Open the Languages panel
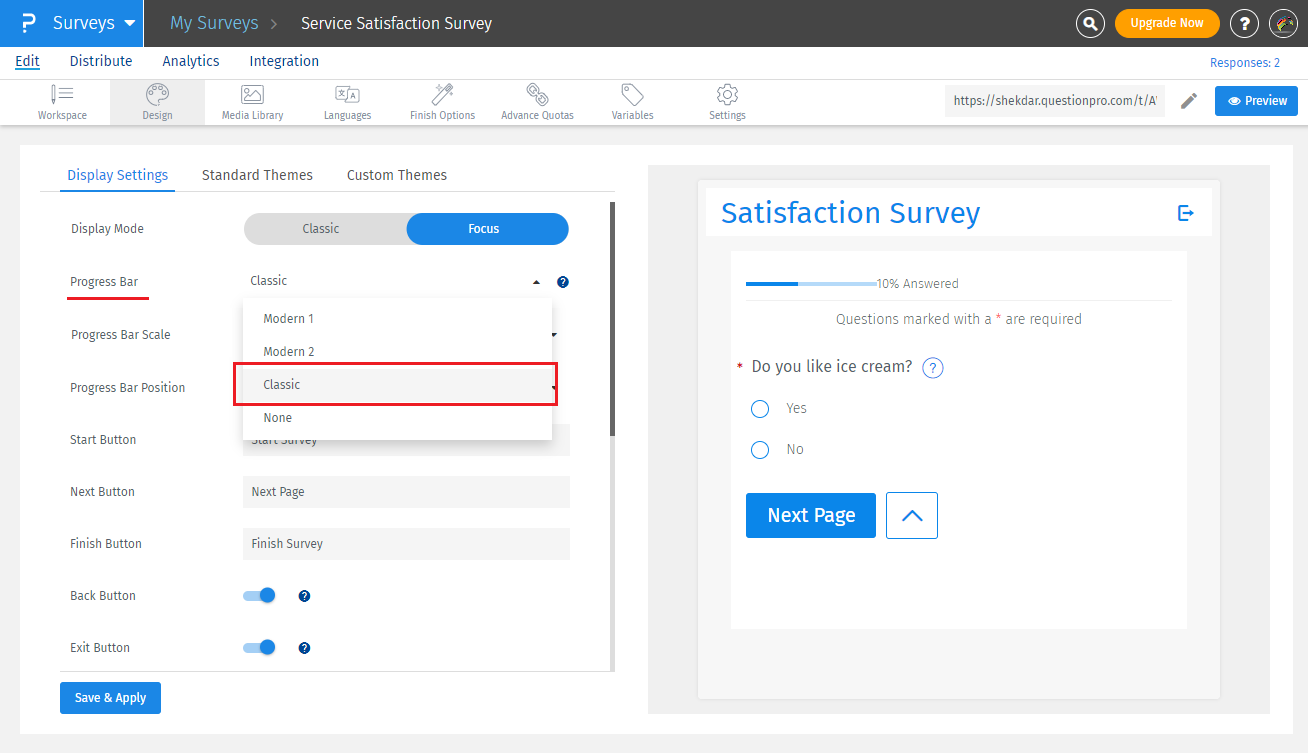This screenshot has height=753, width=1308. click(346, 101)
